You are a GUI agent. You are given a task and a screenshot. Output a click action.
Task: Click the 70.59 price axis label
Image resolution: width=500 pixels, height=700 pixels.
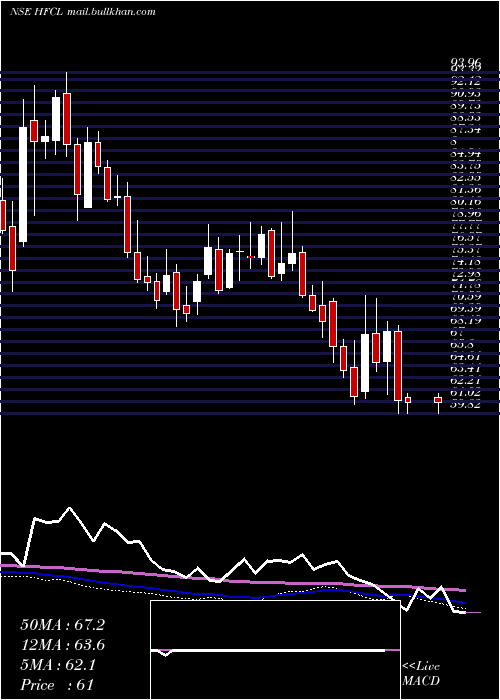pos(466,297)
